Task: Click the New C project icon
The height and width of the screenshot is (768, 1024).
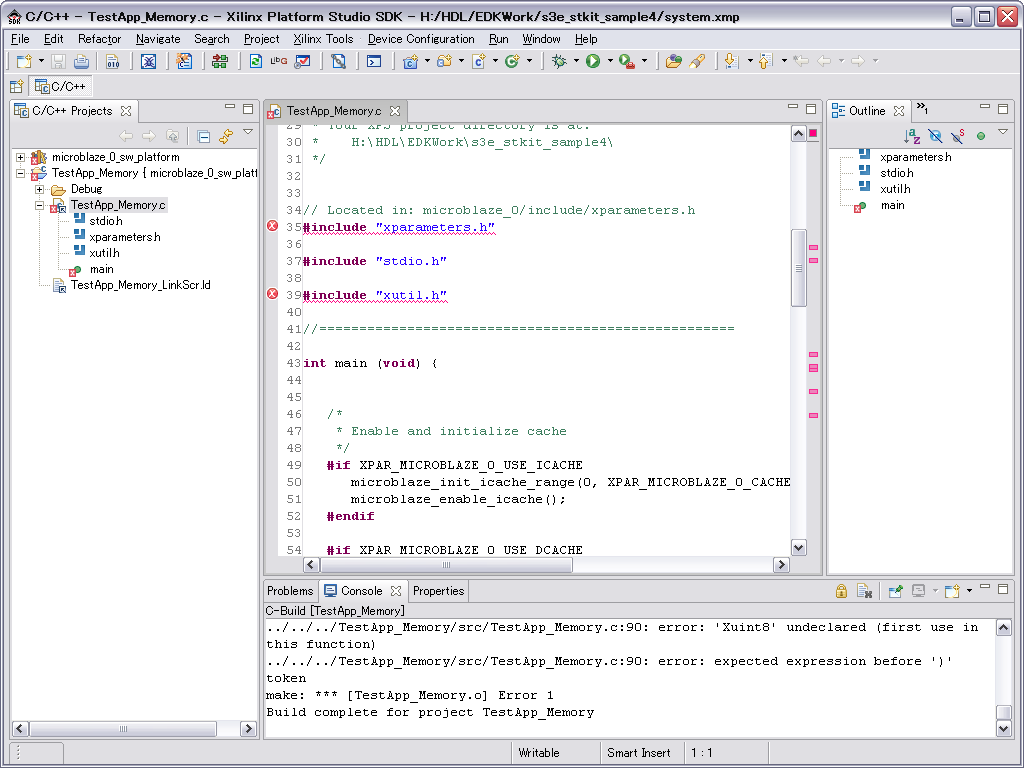Action: [x=410, y=61]
